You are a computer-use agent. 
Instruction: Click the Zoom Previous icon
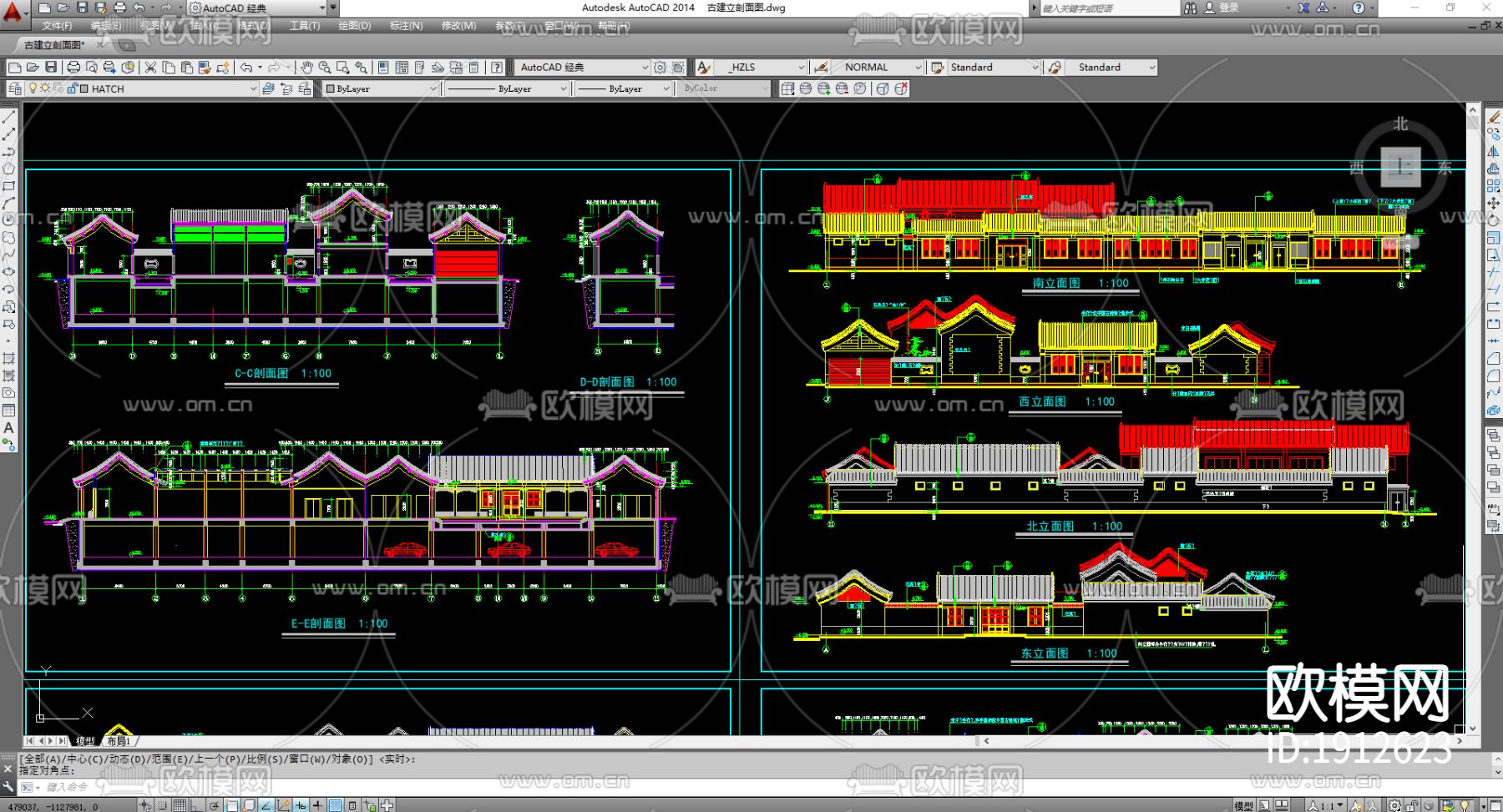[x=362, y=67]
